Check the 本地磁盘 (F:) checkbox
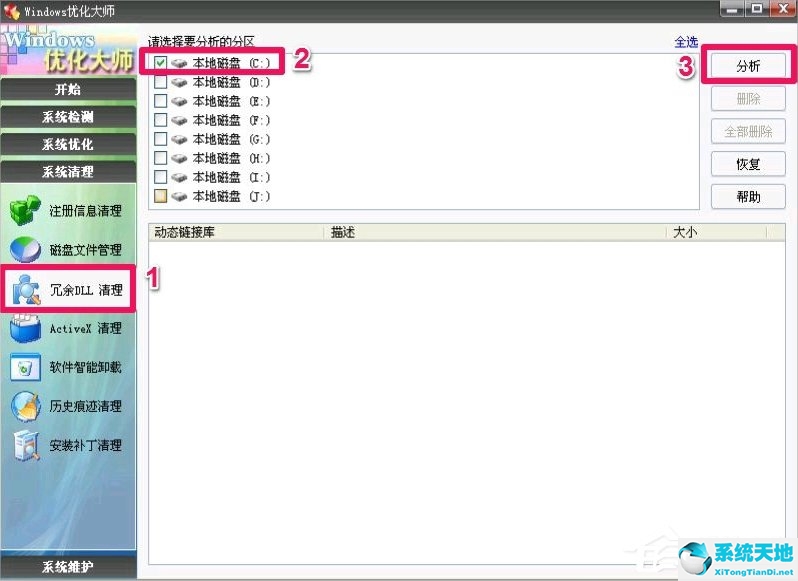 (x=160, y=120)
